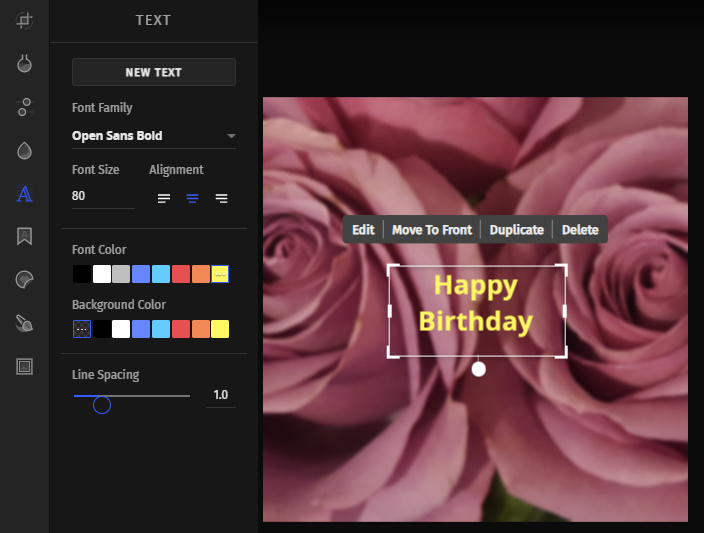
Task: Click the Happy Birthday text on canvas
Action: coord(476,304)
